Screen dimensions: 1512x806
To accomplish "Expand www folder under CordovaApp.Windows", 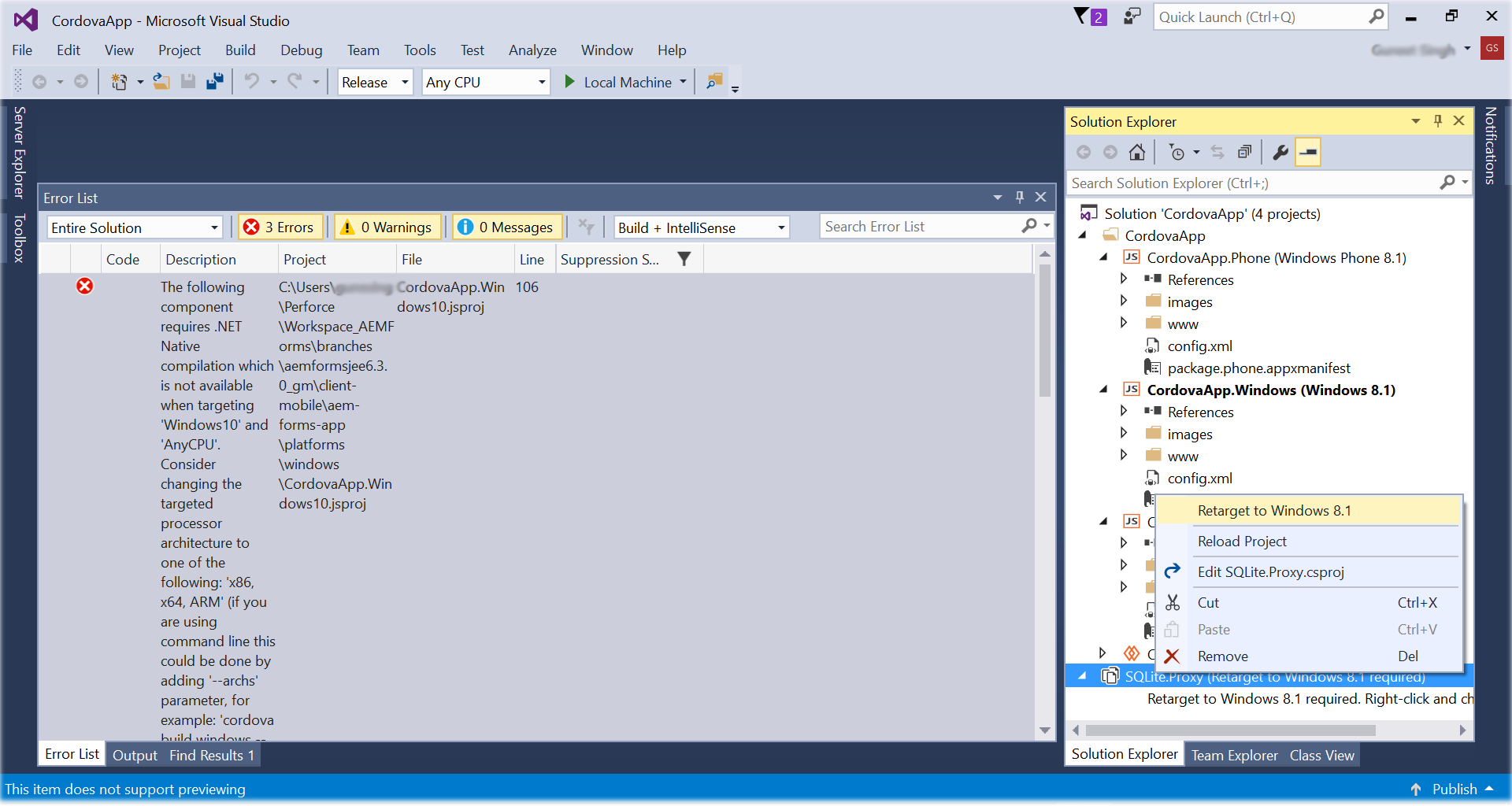I will tap(1124, 456).
